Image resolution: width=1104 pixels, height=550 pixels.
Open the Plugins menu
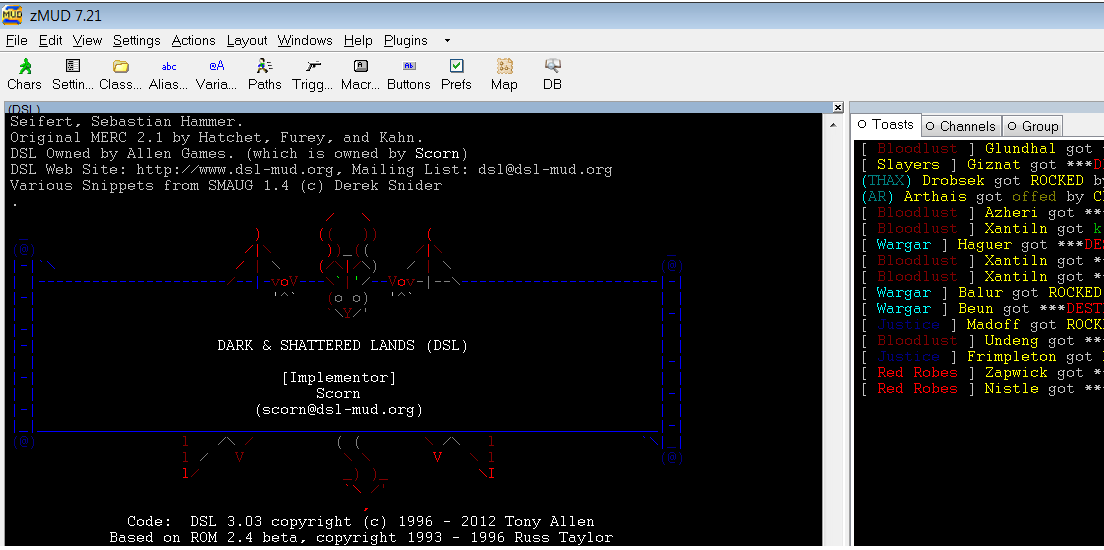tap(406, 41)
